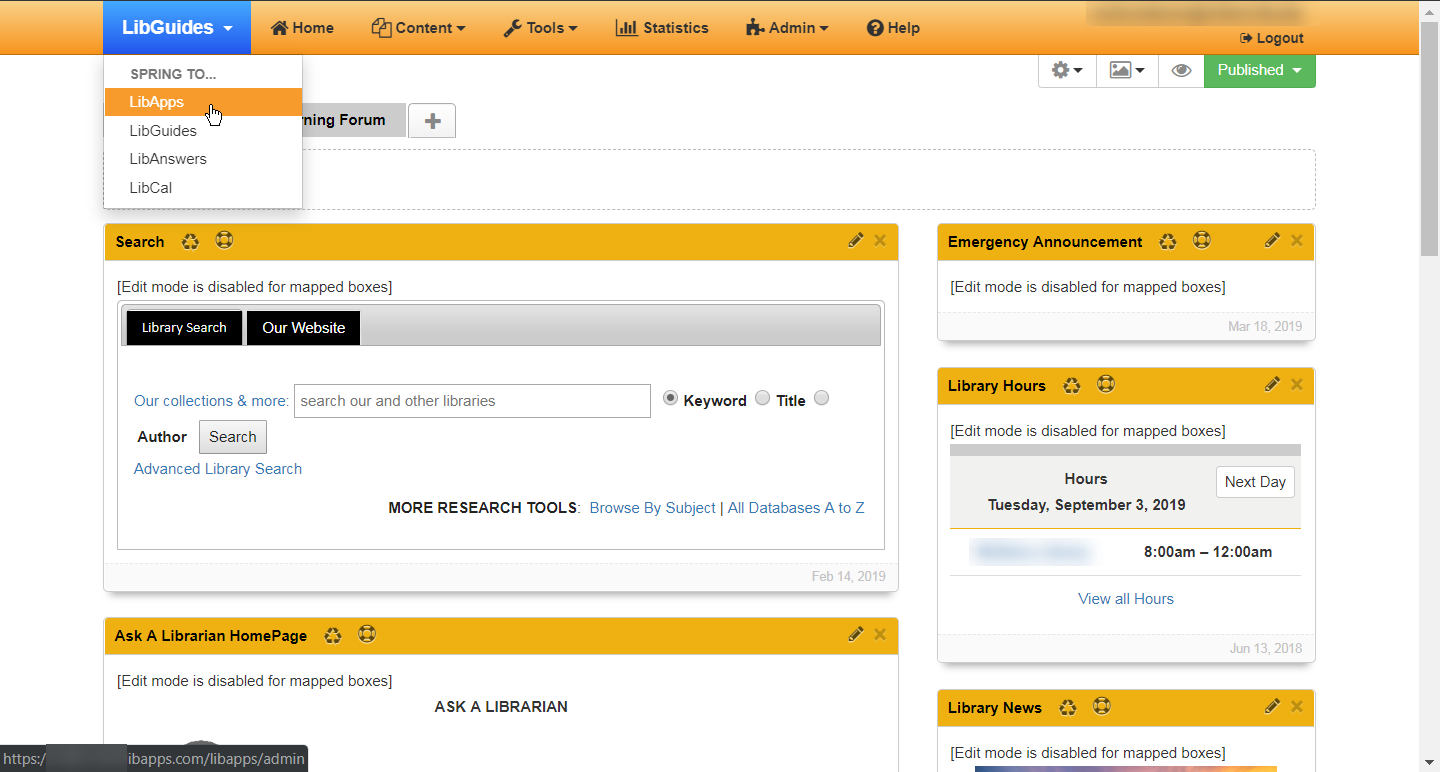Open the Statistics menu item

[x=662, y=28]
